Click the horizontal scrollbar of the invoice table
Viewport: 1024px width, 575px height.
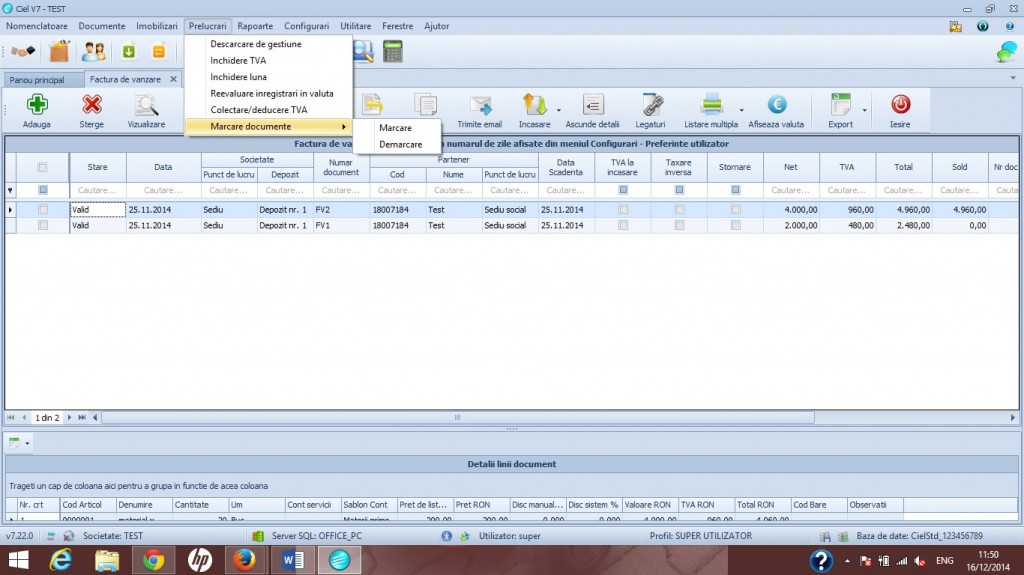(457, 418)
